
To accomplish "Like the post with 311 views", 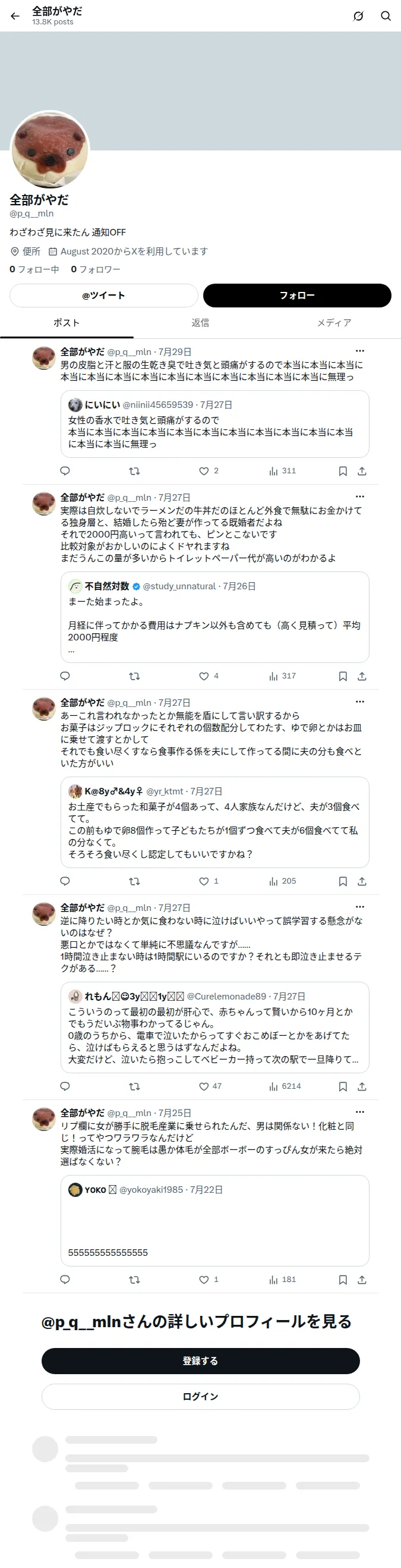I will click(x=209, y=471).
